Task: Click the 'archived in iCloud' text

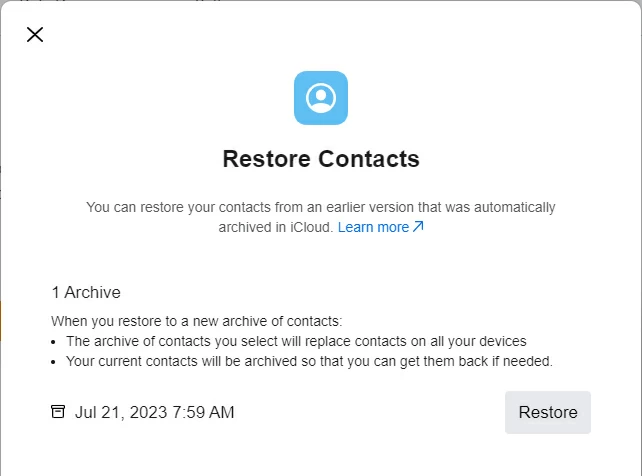Action: 275,227
